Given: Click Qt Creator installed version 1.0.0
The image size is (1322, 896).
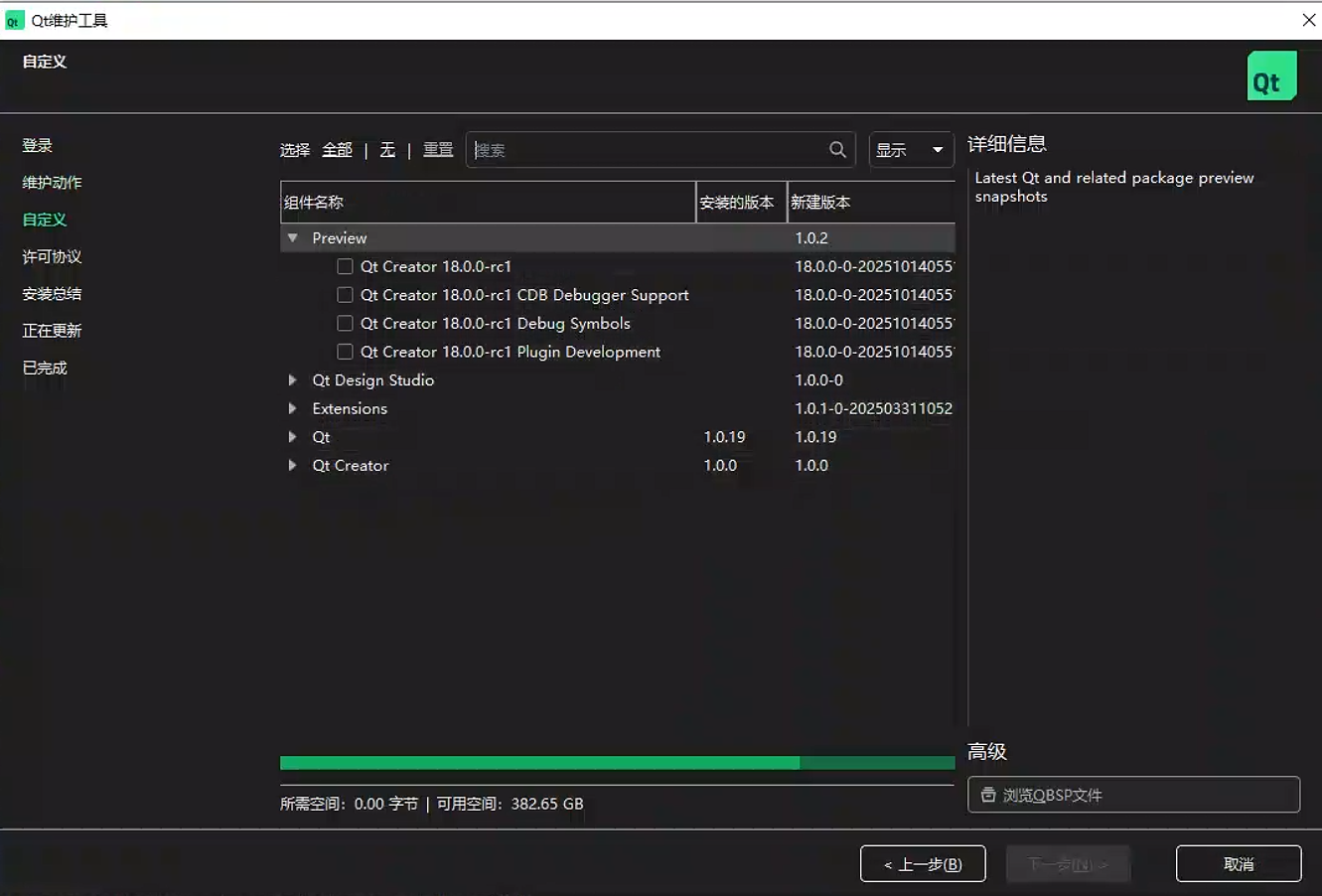Looking at the screenshot, I should point(721,465).
